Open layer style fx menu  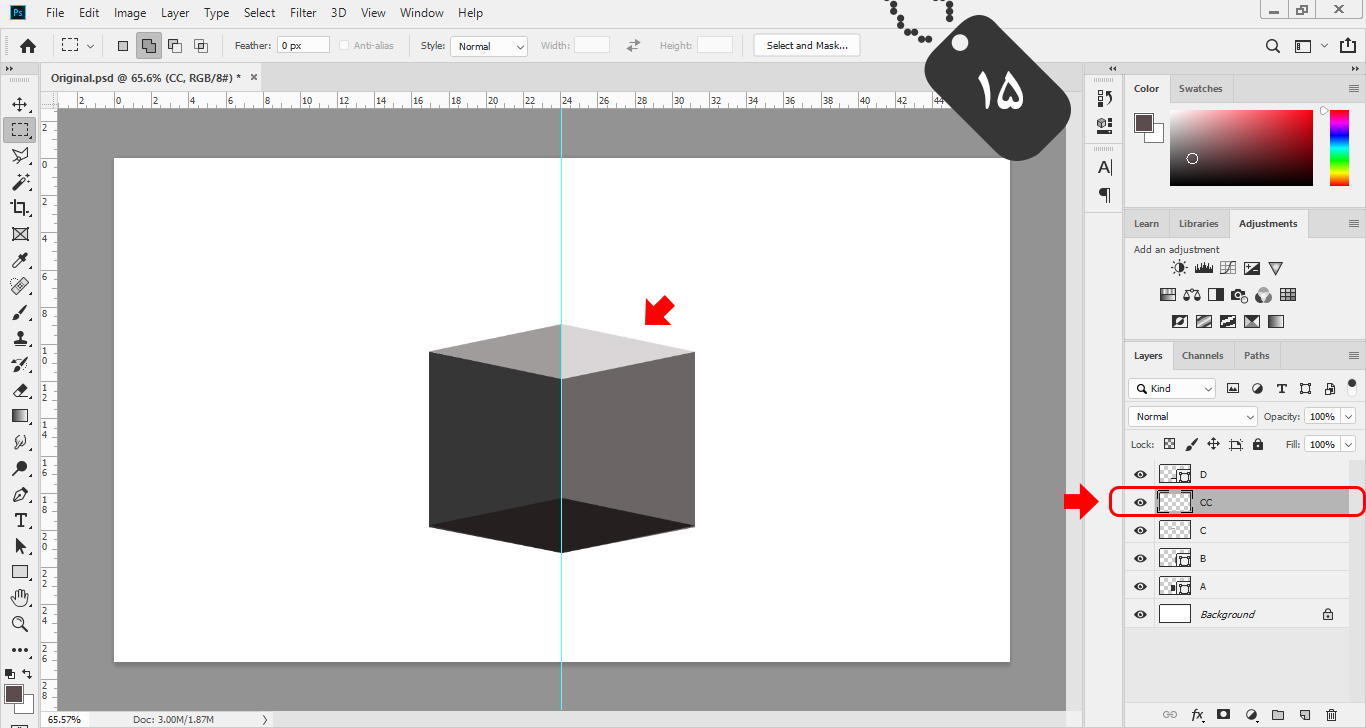[x=1197, y=715]
